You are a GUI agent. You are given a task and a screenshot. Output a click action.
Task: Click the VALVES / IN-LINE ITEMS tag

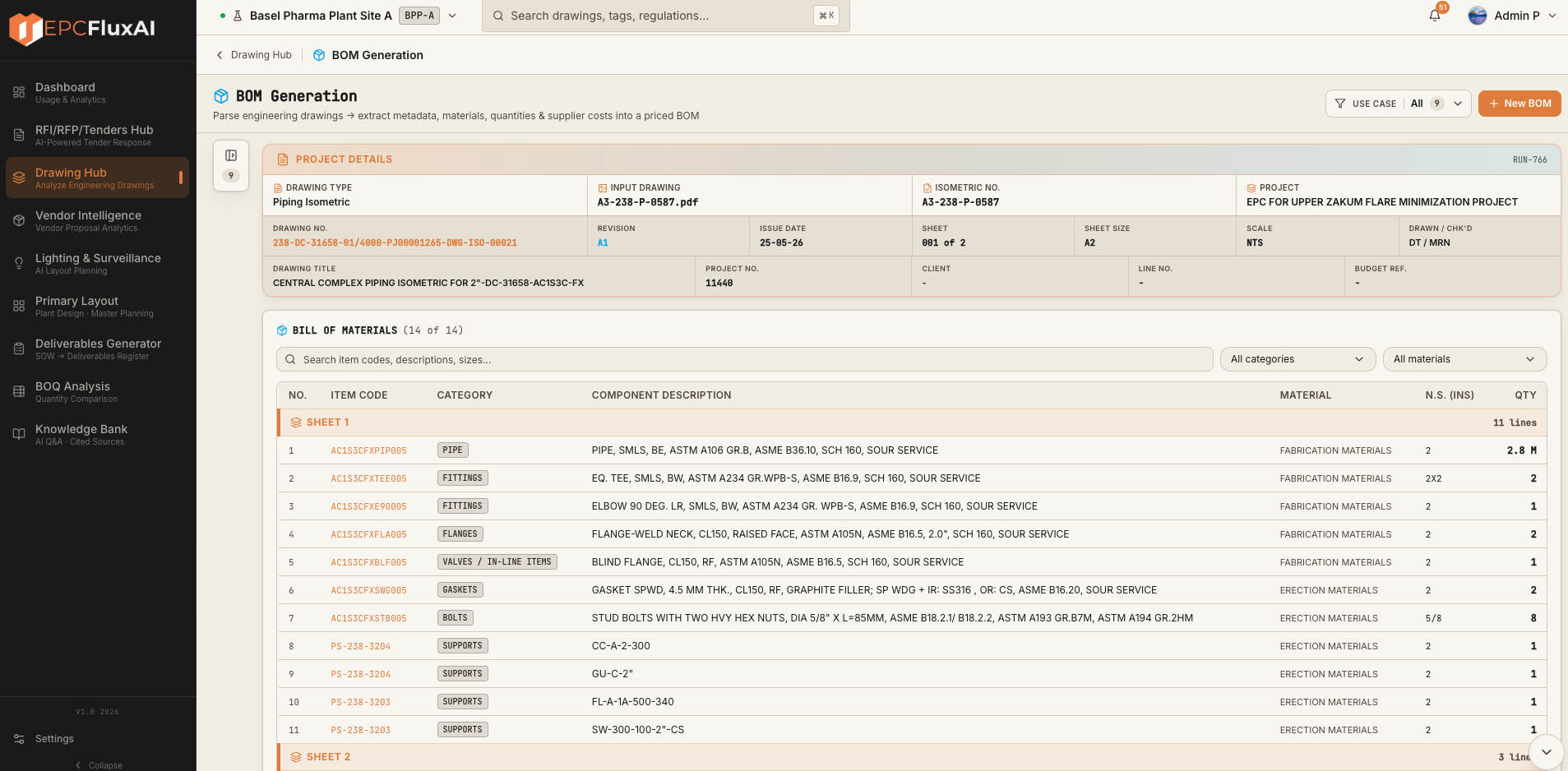(x=497, y=562)
